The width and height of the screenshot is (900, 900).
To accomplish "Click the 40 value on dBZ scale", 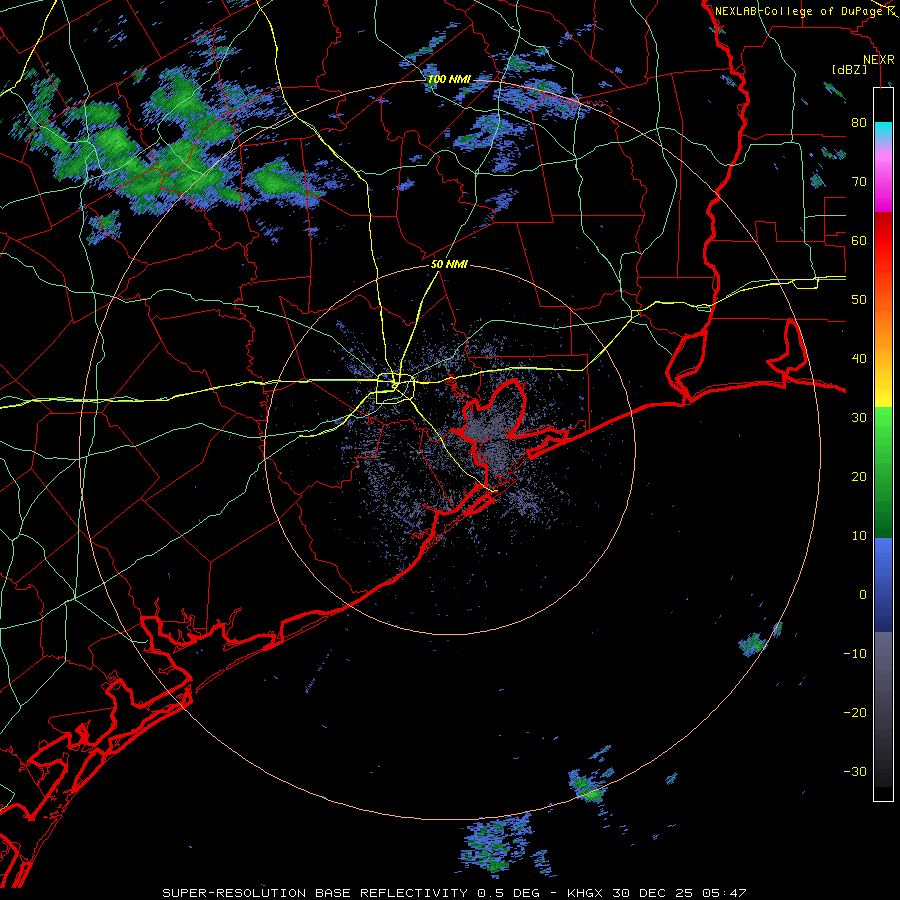I will pyautogui.click(x=859, y=359).
